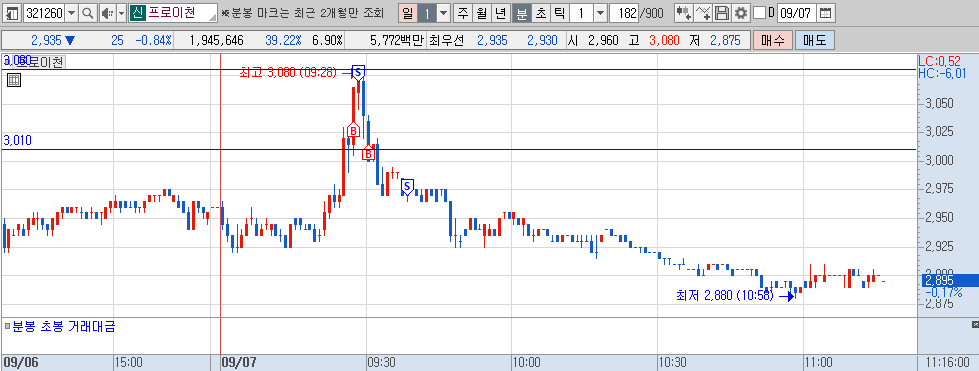
Task: Click the grid table icon on chart
Action: 14,79
